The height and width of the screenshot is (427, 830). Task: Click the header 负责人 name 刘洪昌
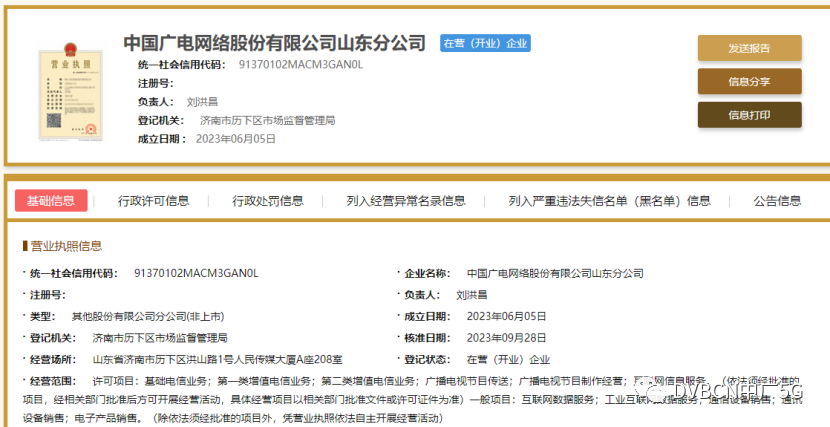pos(202,102)
